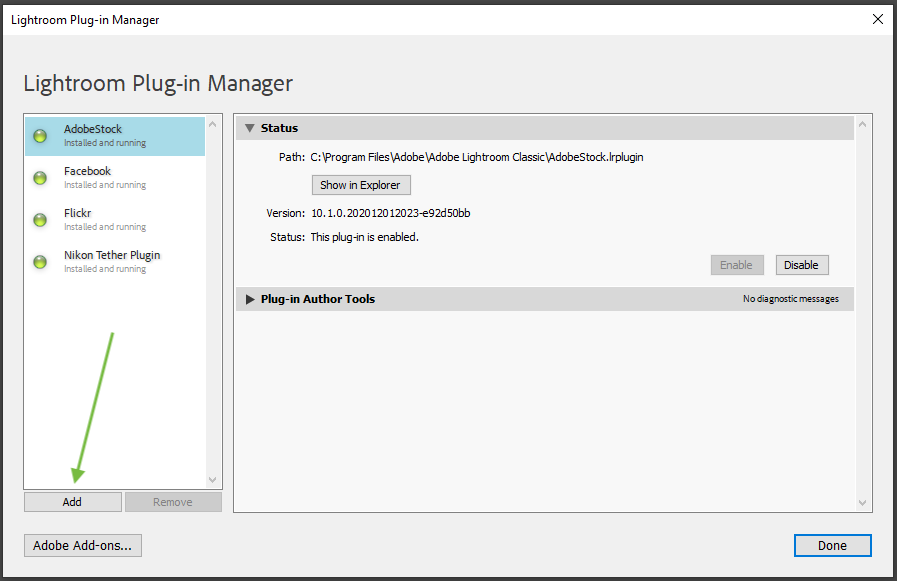Click the Nikon Tether Plugin status icon

(40, 262)
